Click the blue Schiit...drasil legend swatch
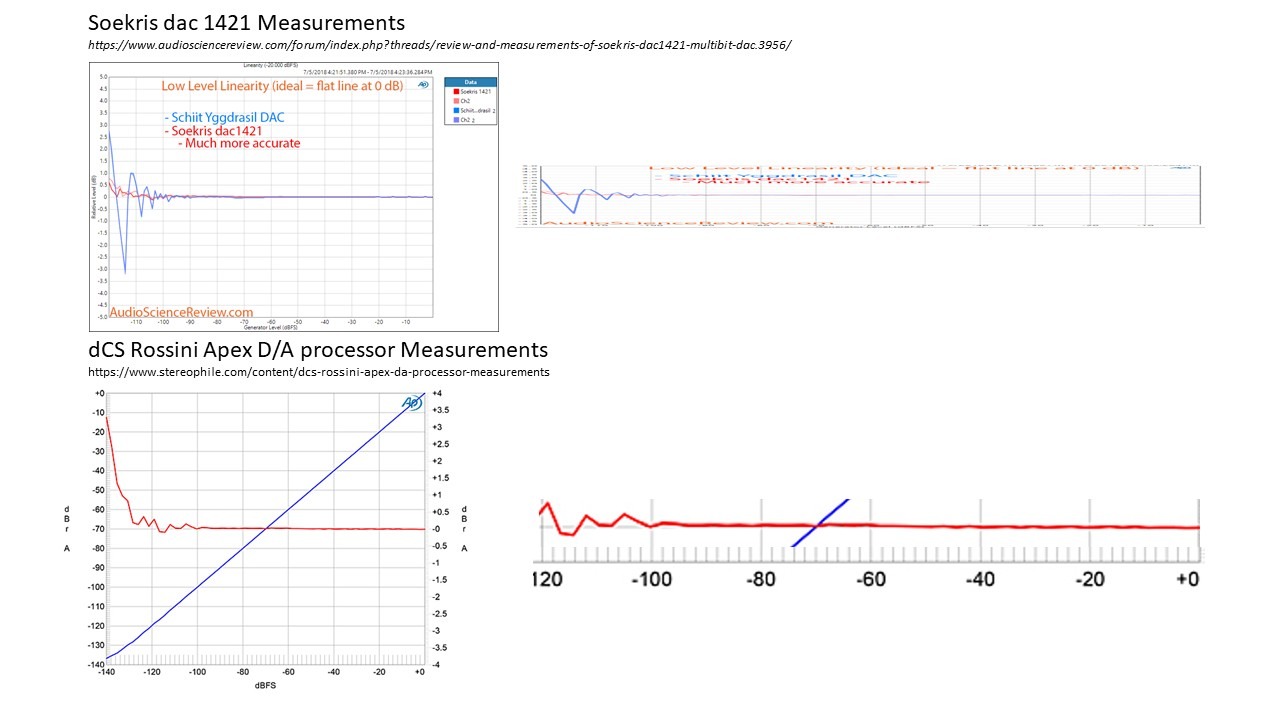Screen dimensions: 1280x720 pos(455,110)
